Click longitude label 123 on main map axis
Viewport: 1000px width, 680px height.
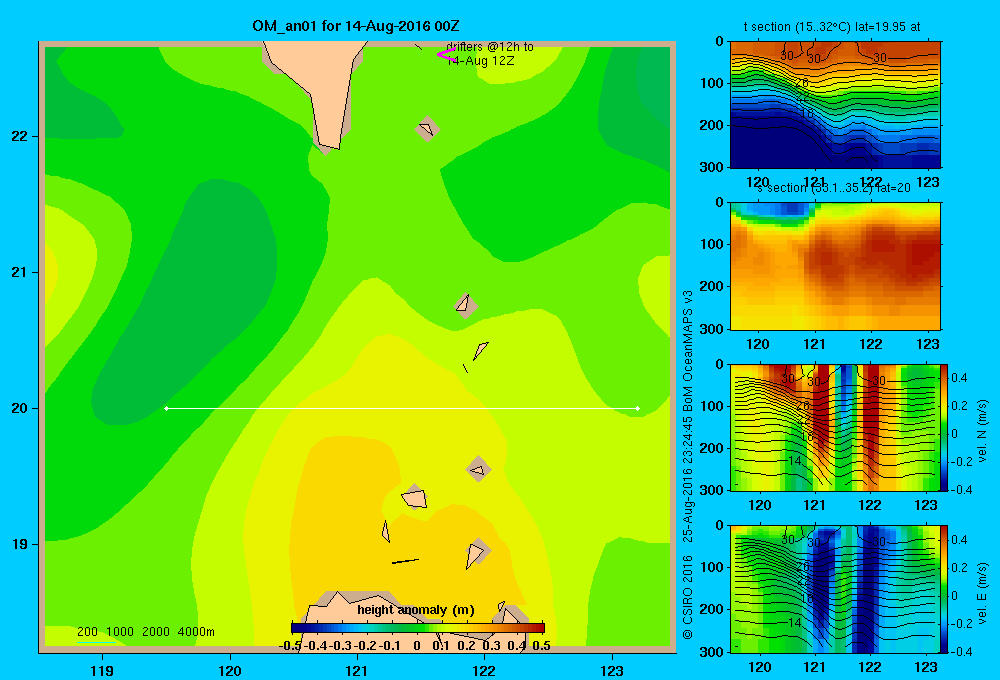612,670
